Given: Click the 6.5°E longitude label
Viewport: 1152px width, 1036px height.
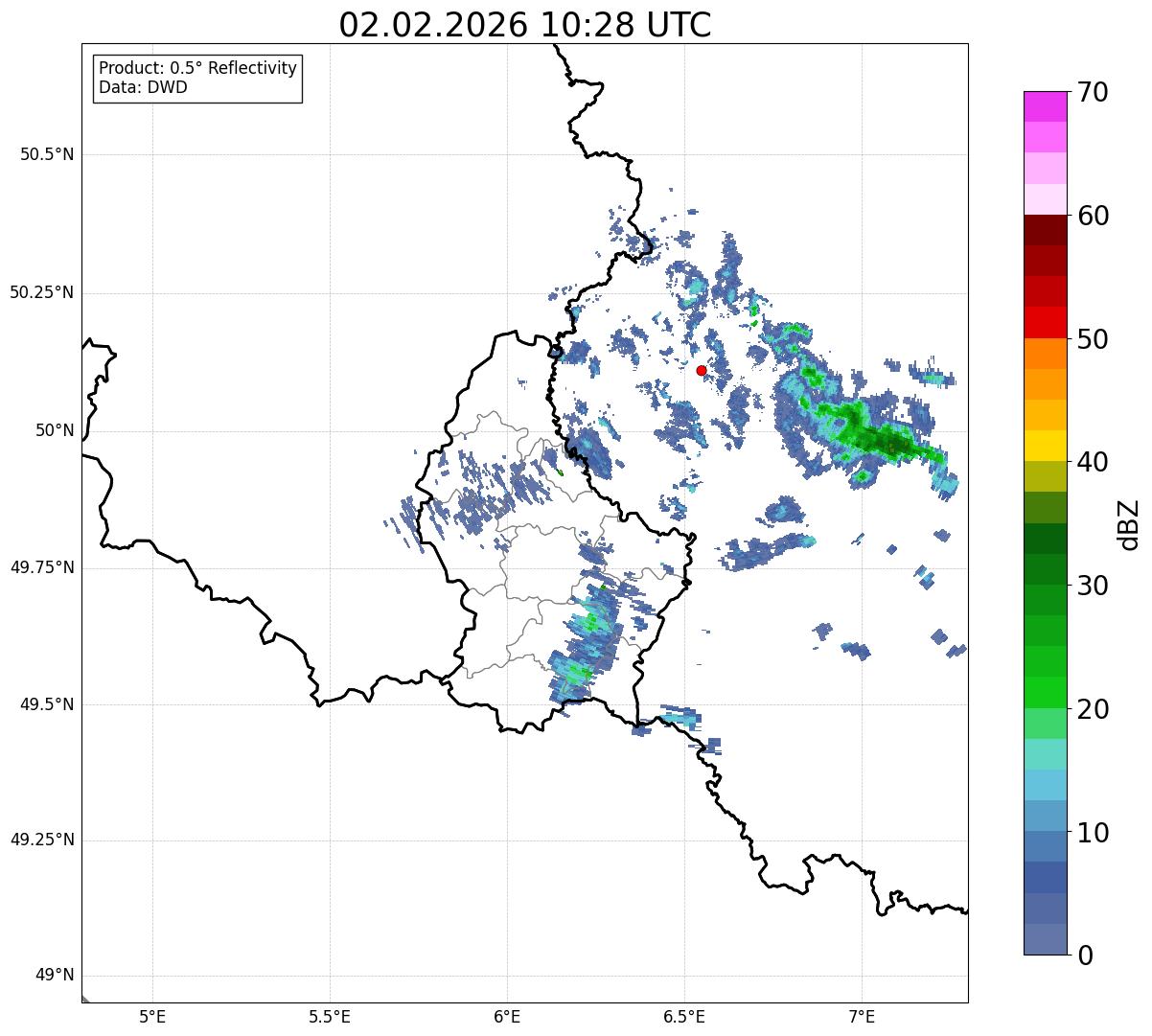Looking at the screenshot, I should click(684, 1017).
